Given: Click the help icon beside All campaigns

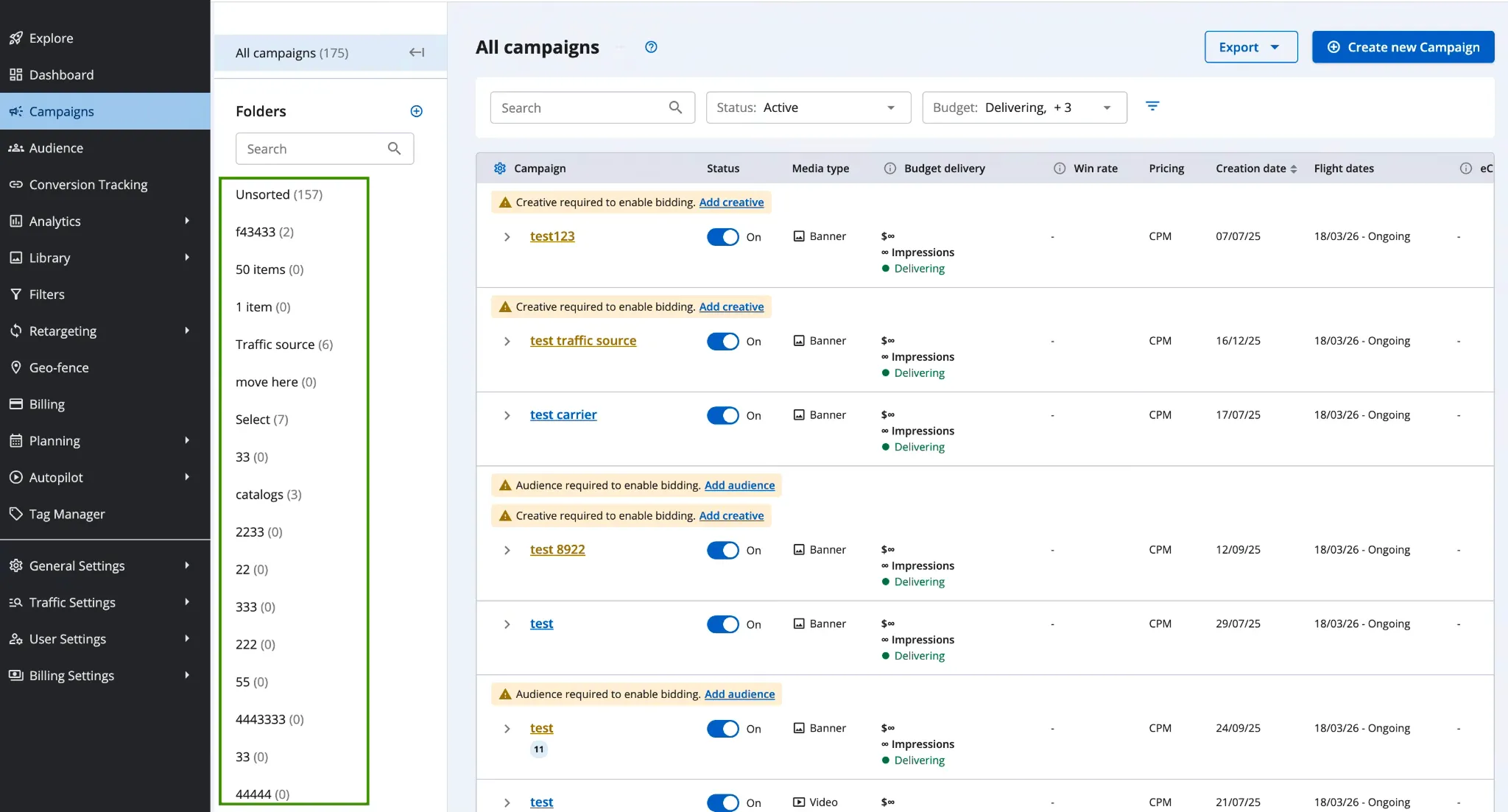Looking at the screenshot, I should tap(651, 47).
